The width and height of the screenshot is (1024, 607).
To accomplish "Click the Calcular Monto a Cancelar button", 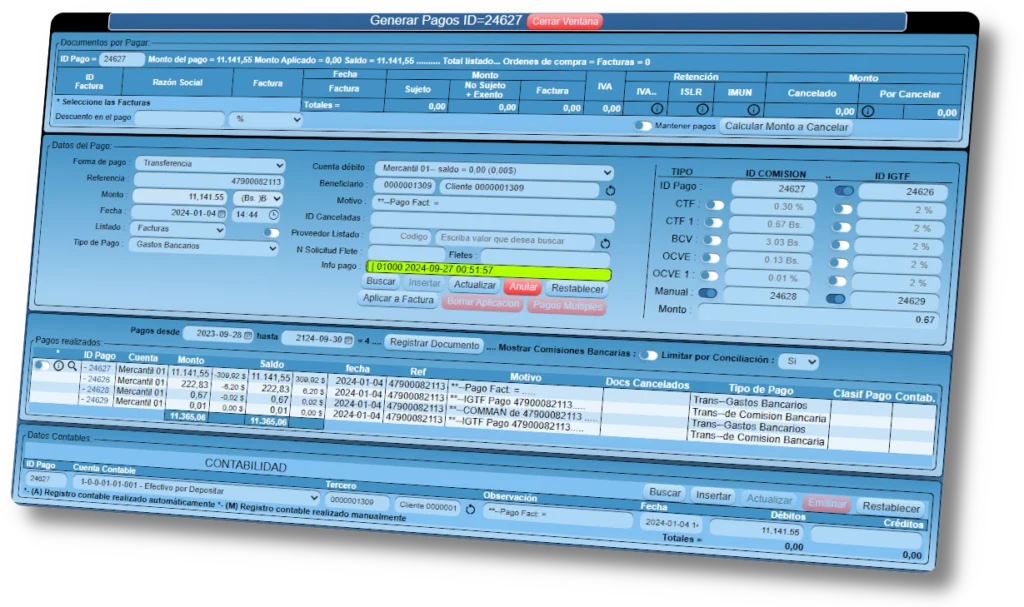I will click(787, 127).
